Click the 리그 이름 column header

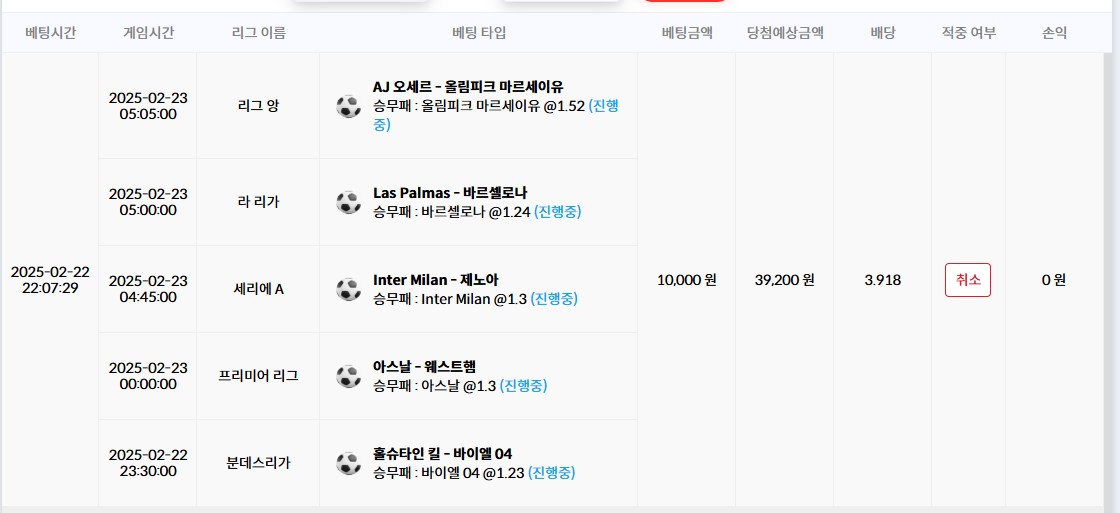258,33
